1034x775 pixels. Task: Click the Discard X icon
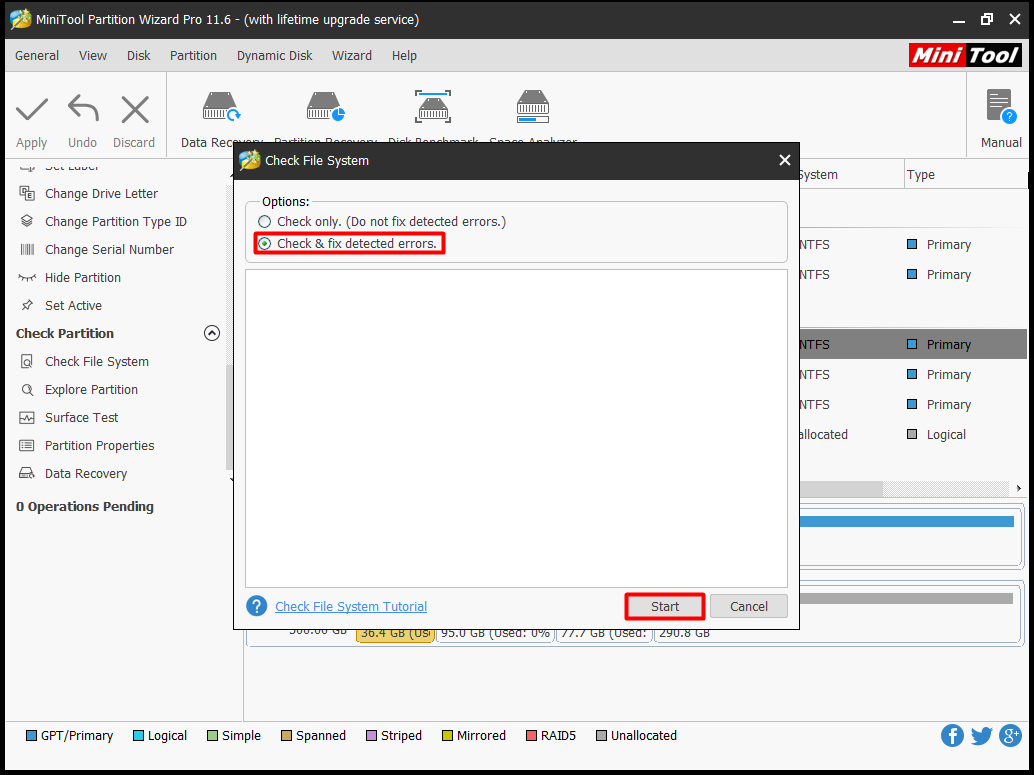tap(135, 109)
